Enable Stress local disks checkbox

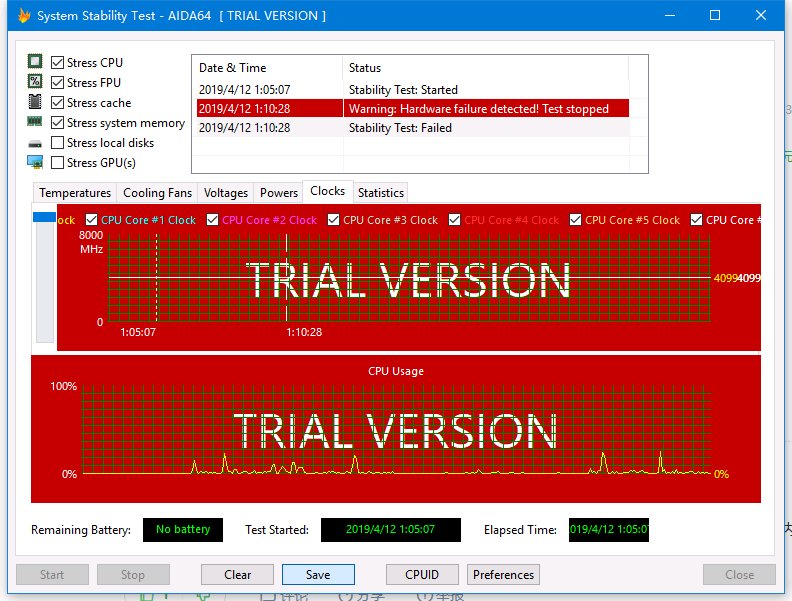(58, 142)
